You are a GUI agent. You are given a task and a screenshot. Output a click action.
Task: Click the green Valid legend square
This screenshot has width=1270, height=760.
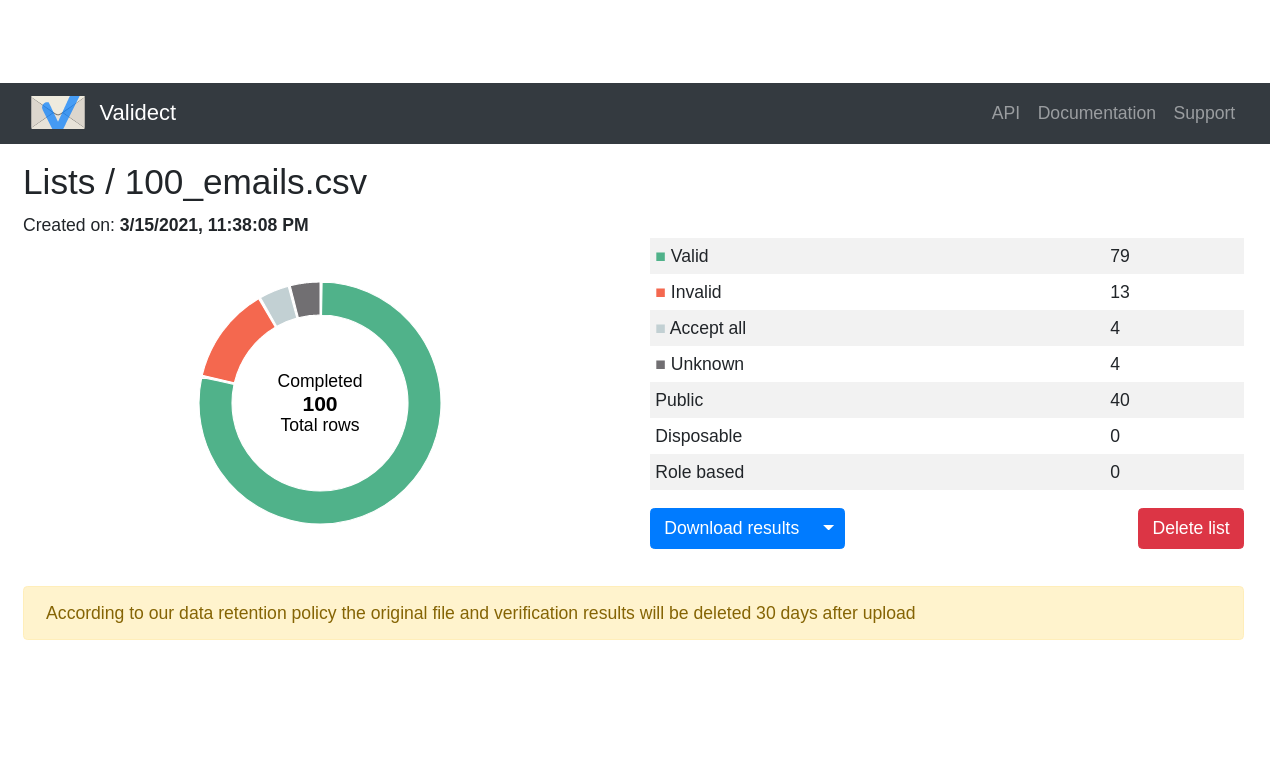coord(660,257)
